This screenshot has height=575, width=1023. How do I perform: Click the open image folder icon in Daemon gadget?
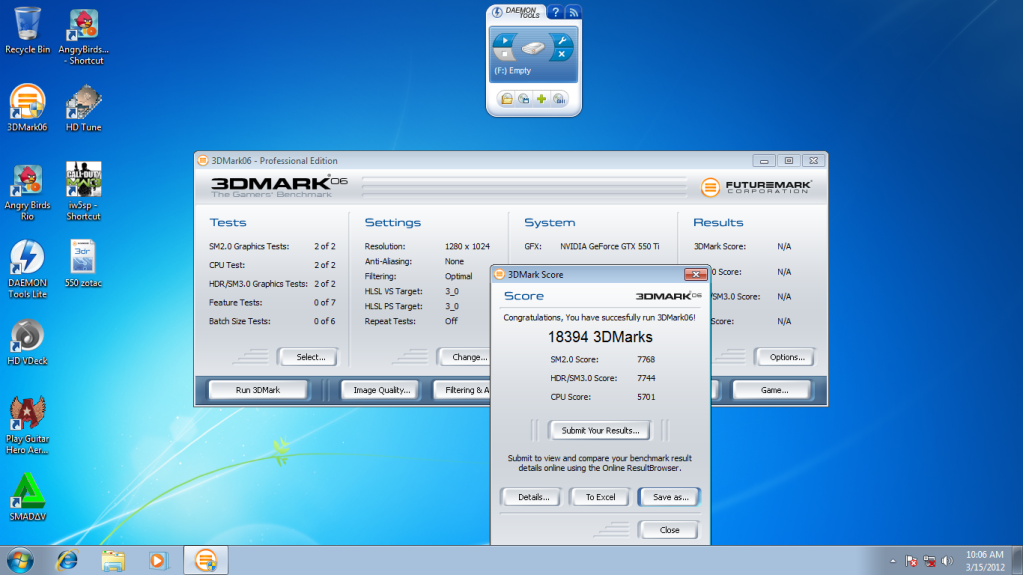point(506,99)
